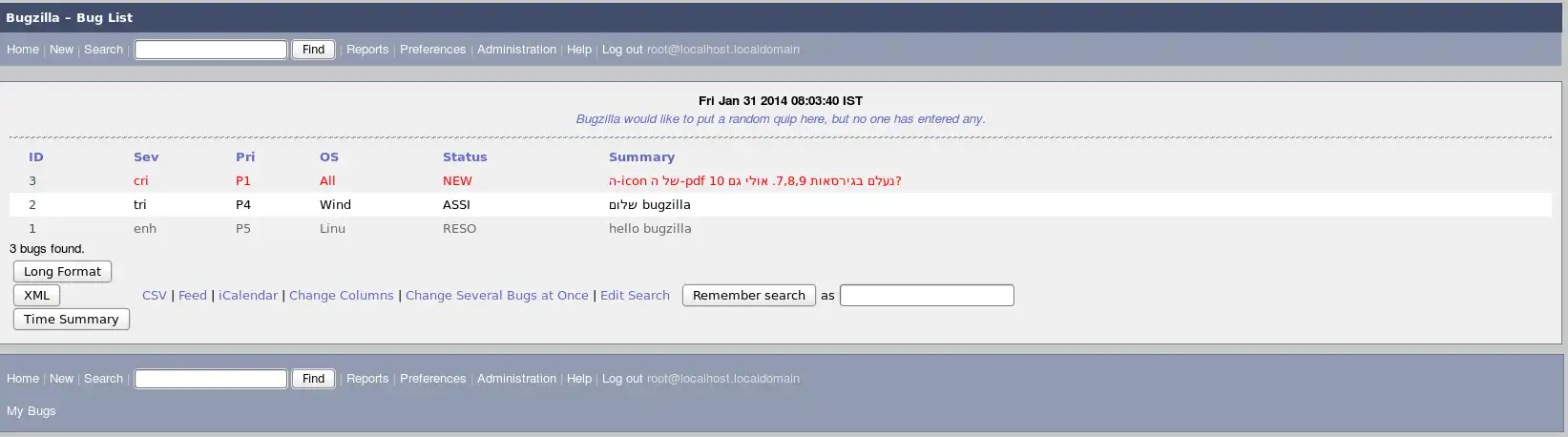Click the Remember search button

coord(749,296)
